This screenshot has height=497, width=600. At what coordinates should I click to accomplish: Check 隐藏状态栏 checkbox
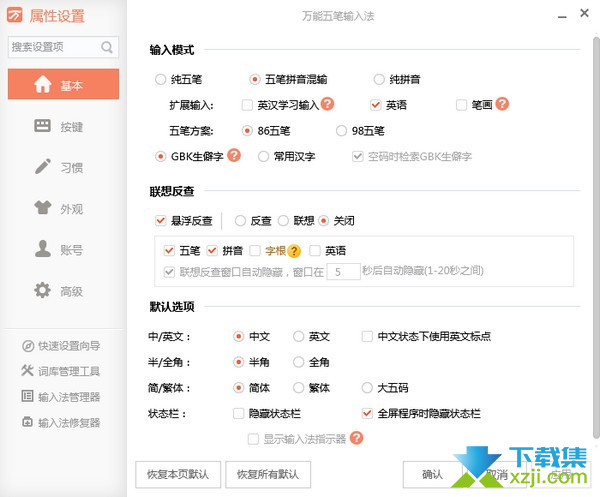coord(238,413)
